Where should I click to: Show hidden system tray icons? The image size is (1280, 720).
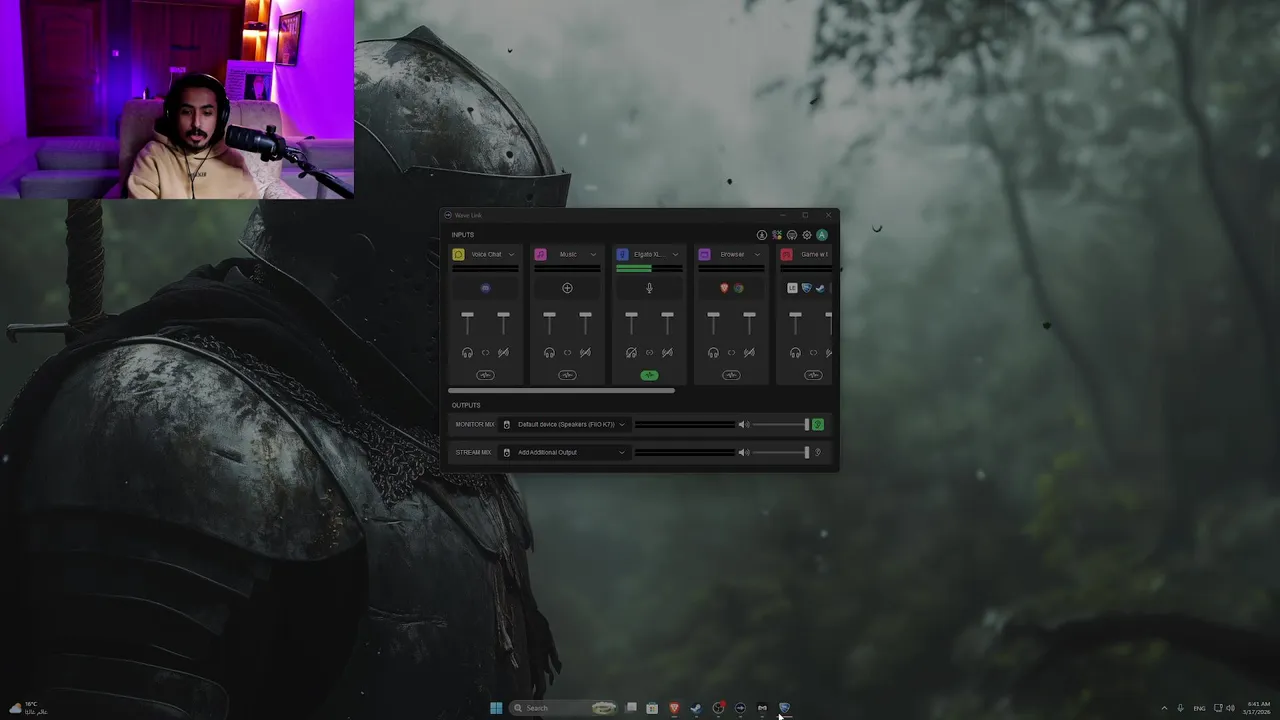pos(1164,708)
